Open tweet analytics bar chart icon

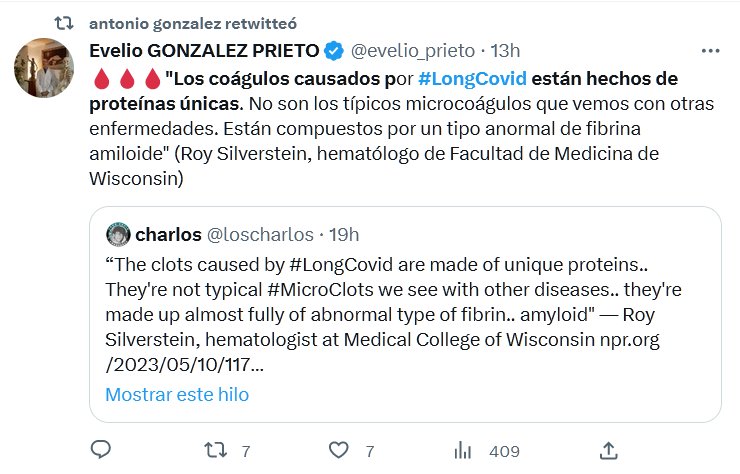464,451
